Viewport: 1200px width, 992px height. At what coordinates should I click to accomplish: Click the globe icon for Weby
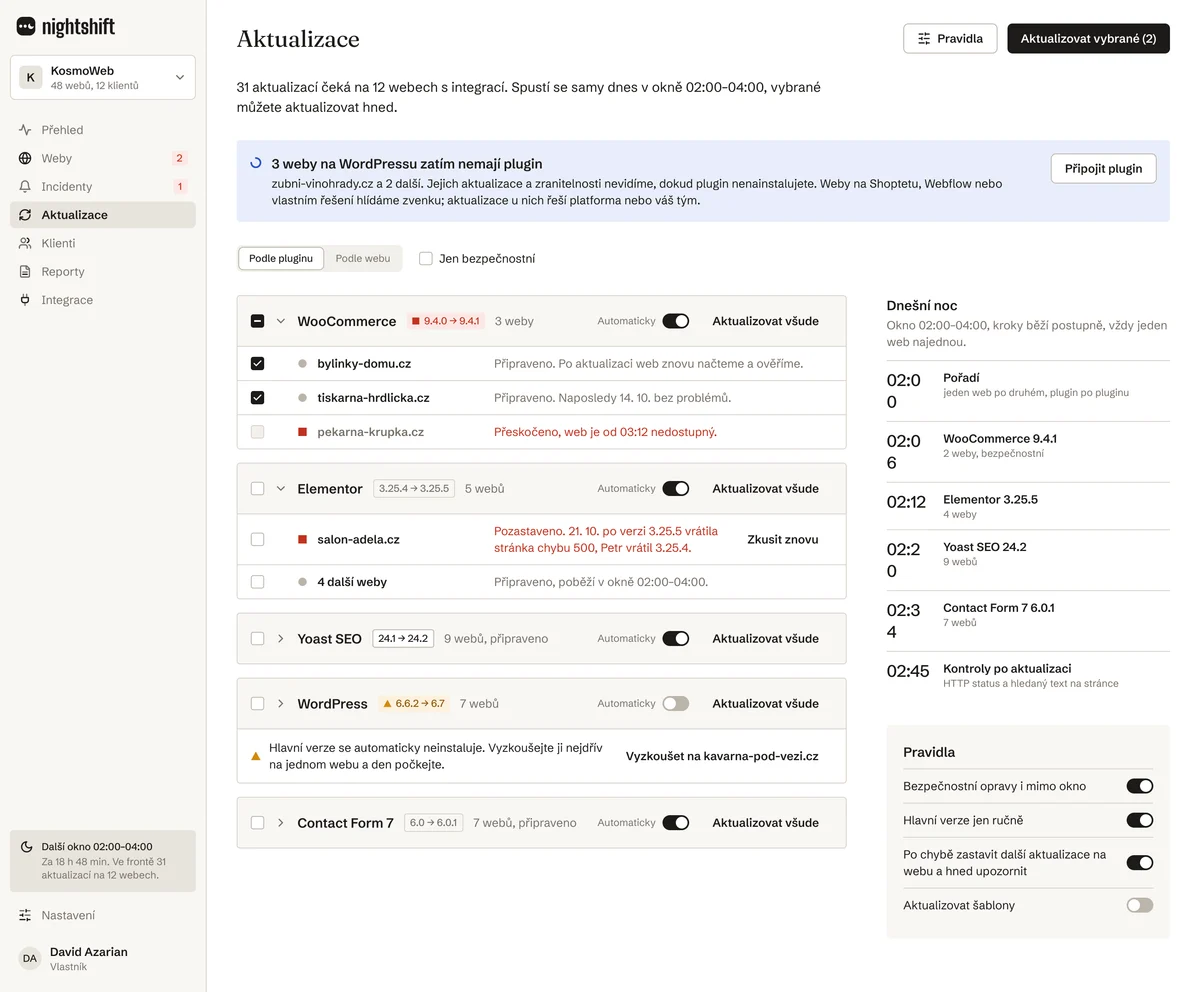click(x=25, y=158)
